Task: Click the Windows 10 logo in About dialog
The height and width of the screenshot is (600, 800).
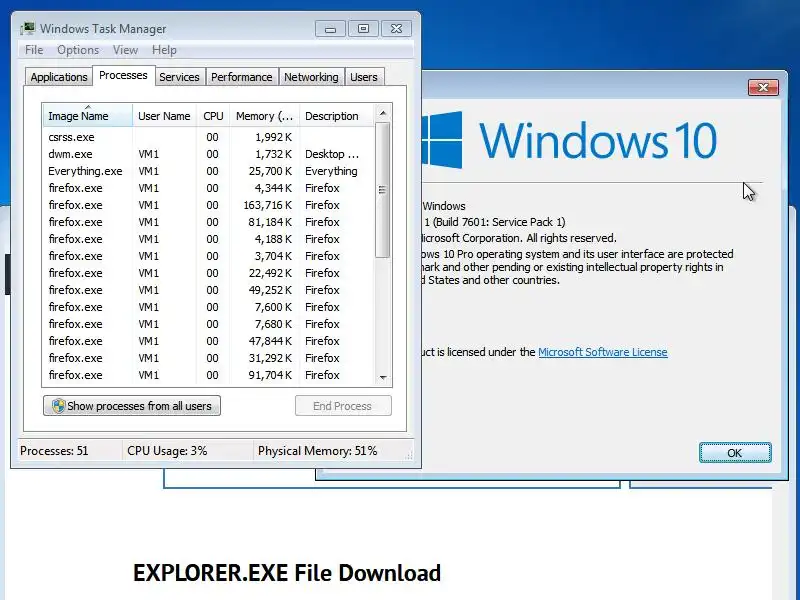Action: pos(570,140)
